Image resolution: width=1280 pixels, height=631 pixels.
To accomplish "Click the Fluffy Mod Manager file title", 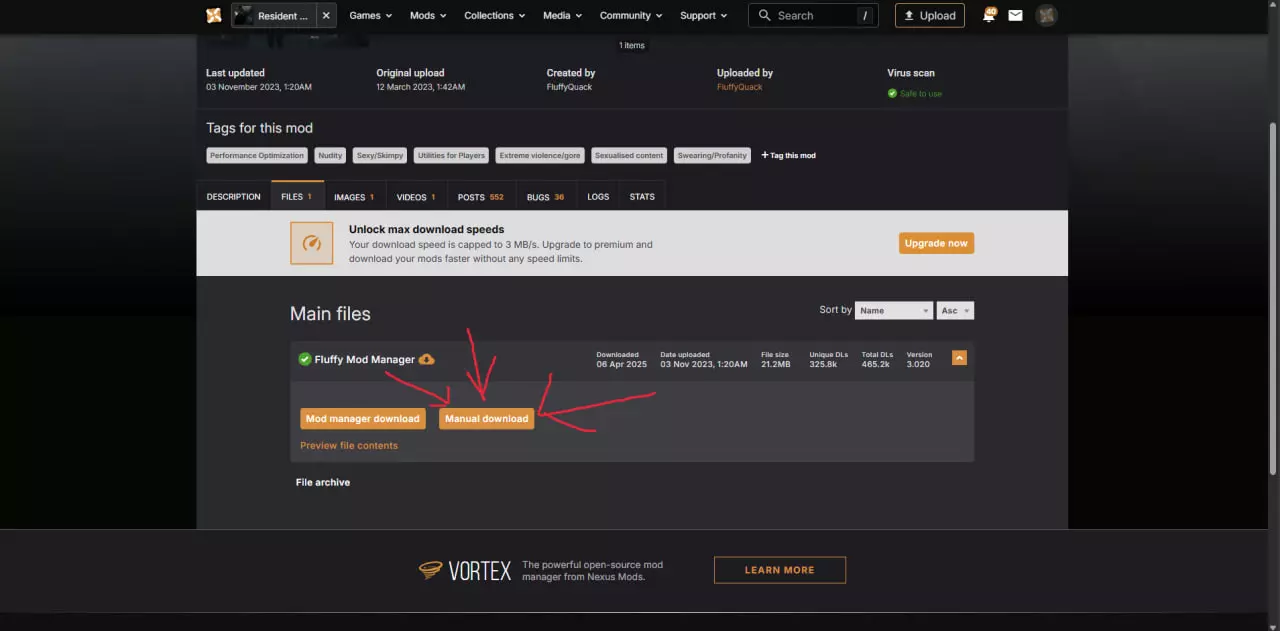I will click(x=365, y=359).
